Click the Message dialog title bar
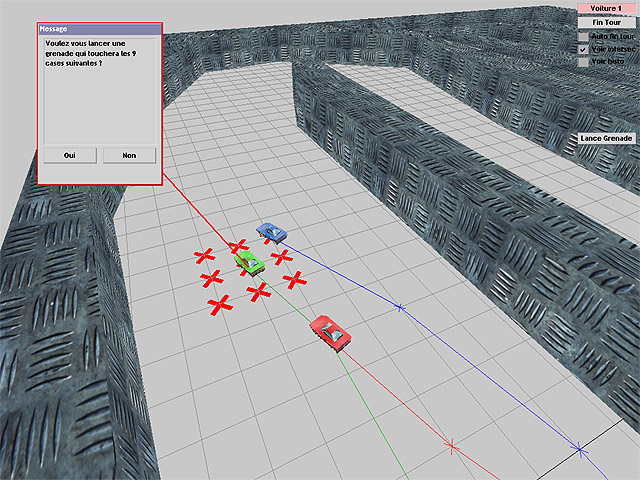This screenshot has height=480, width=640. pyautogui.click(x=99, y=29)
